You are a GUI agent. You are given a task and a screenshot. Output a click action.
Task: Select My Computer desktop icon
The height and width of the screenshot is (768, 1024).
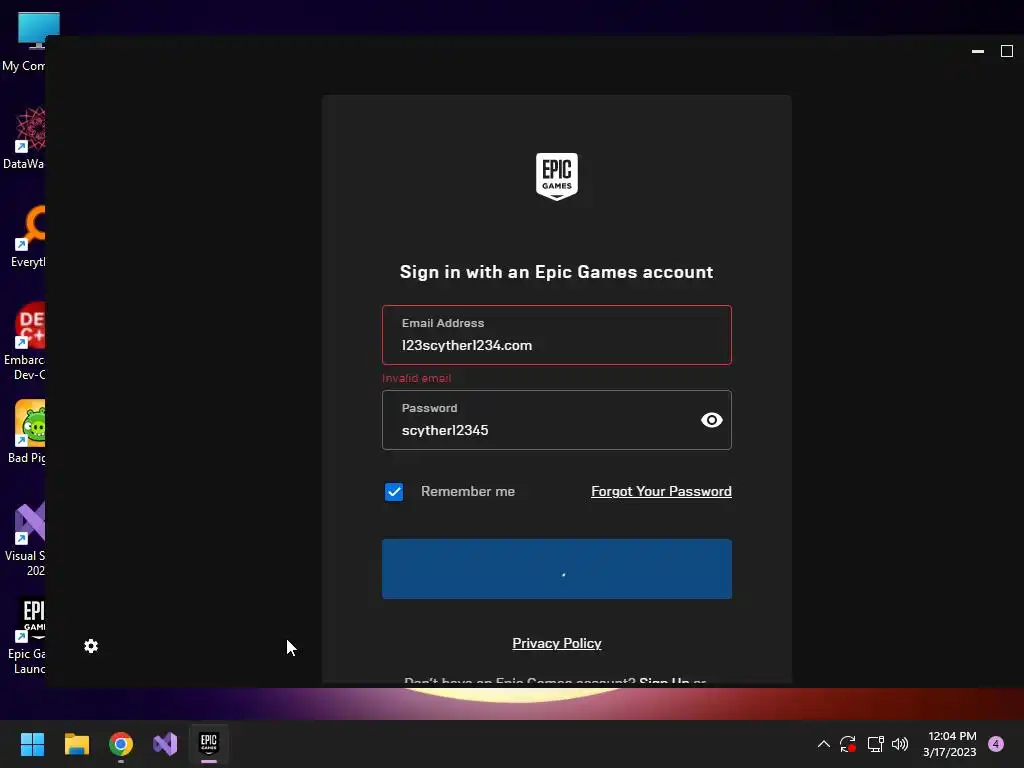click(26, 42)
